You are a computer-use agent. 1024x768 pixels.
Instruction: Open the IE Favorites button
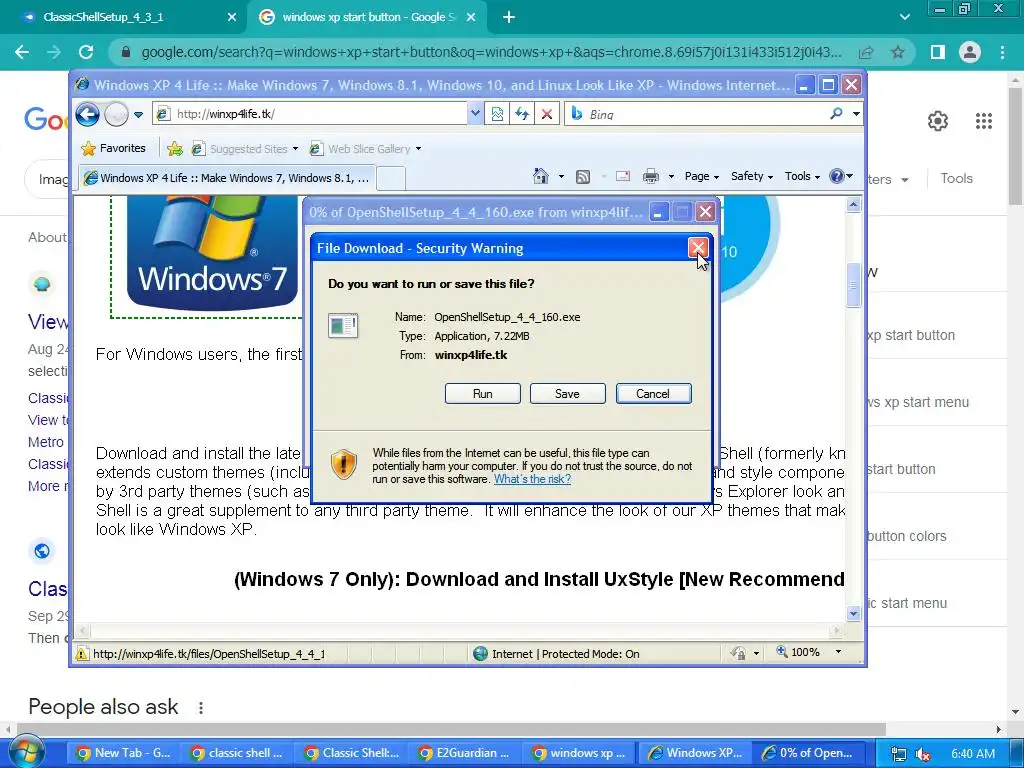coord(113,148)
